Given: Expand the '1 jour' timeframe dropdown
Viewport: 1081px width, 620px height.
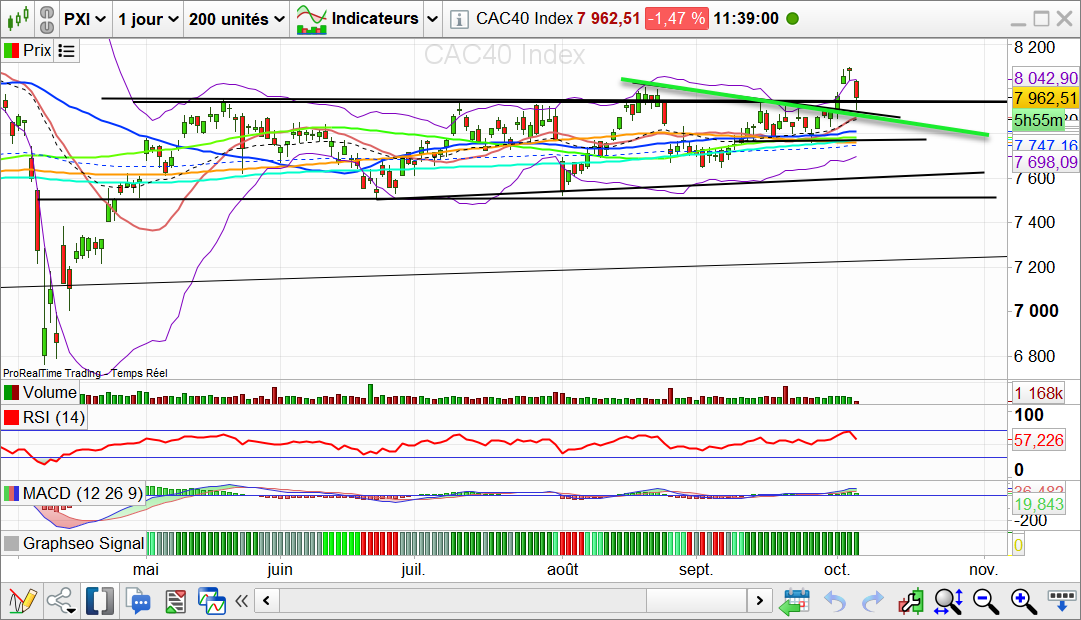Looking at the screenshot, I should [x=147, y=19].
